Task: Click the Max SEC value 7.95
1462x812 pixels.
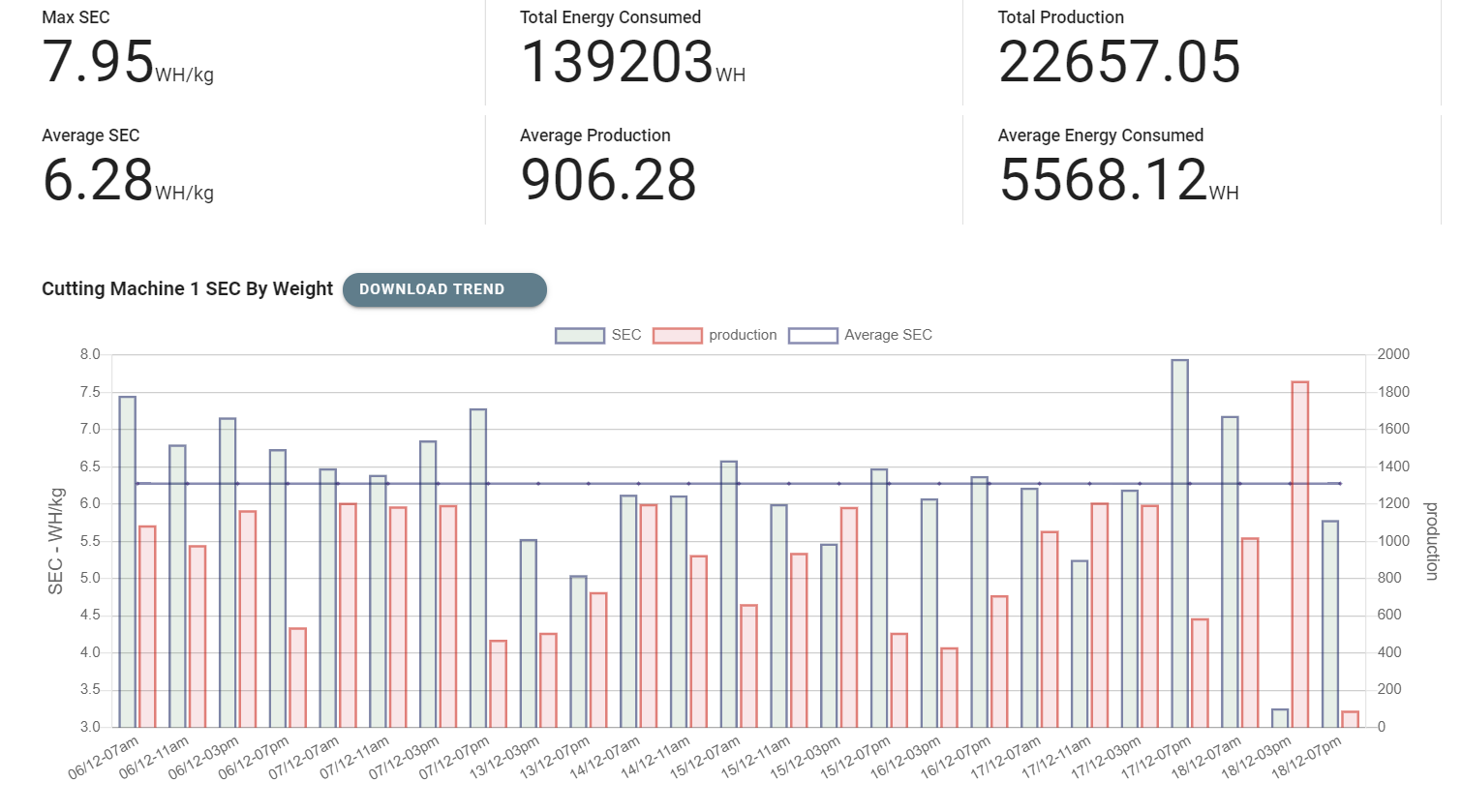Action: coord(98,62)
